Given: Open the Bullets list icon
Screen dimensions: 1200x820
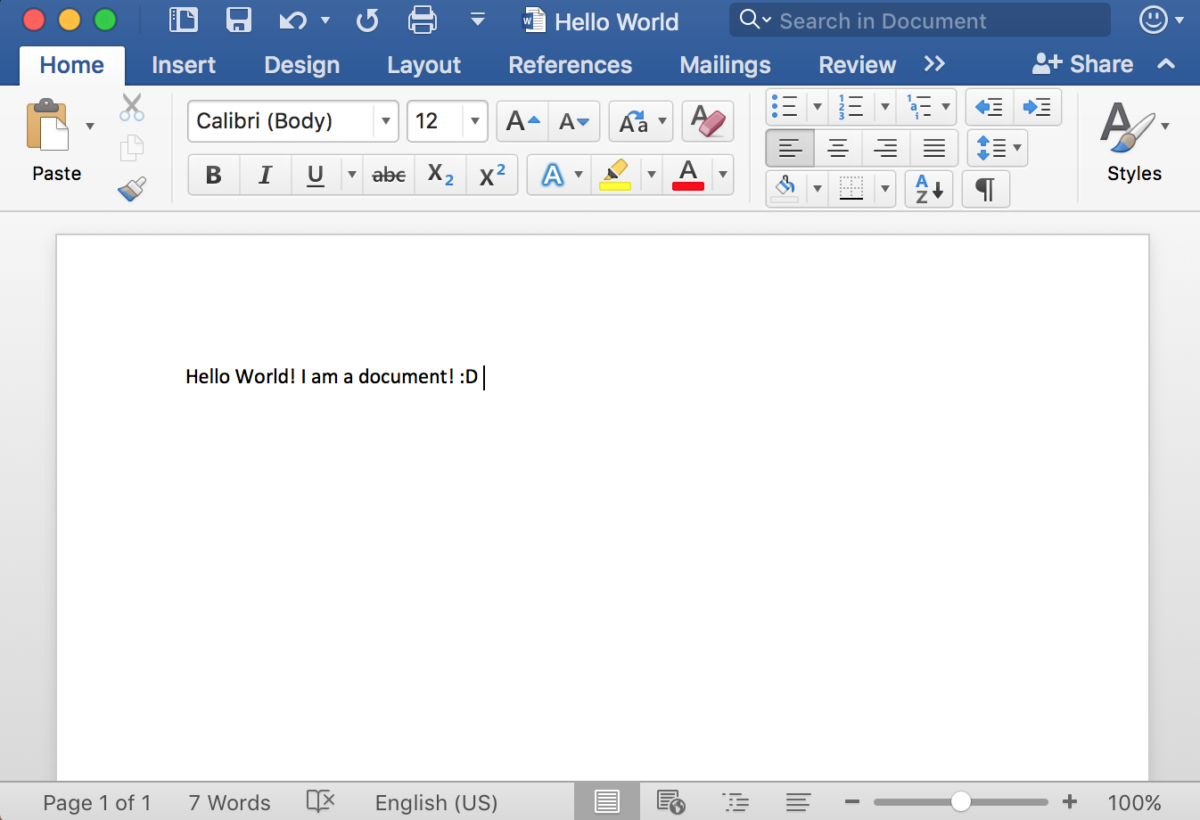Looking at the screenshot, I should point(787,107).
